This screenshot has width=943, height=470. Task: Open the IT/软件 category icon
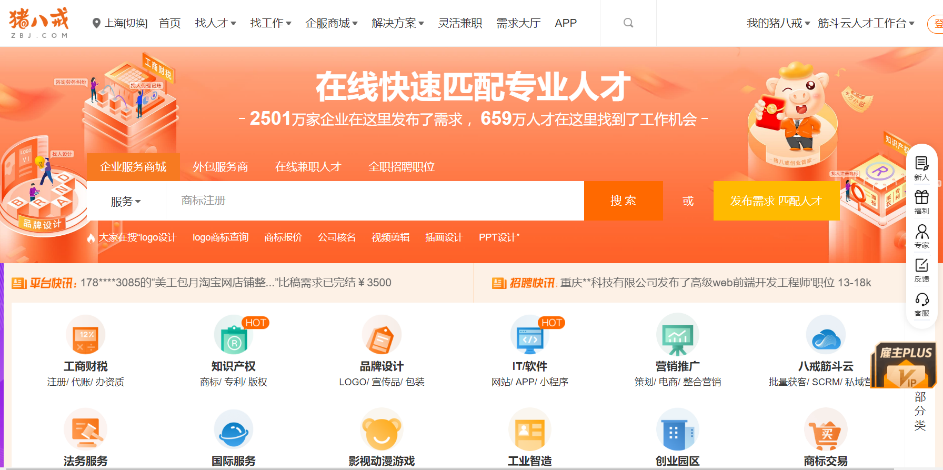click(x=529, y=336)
